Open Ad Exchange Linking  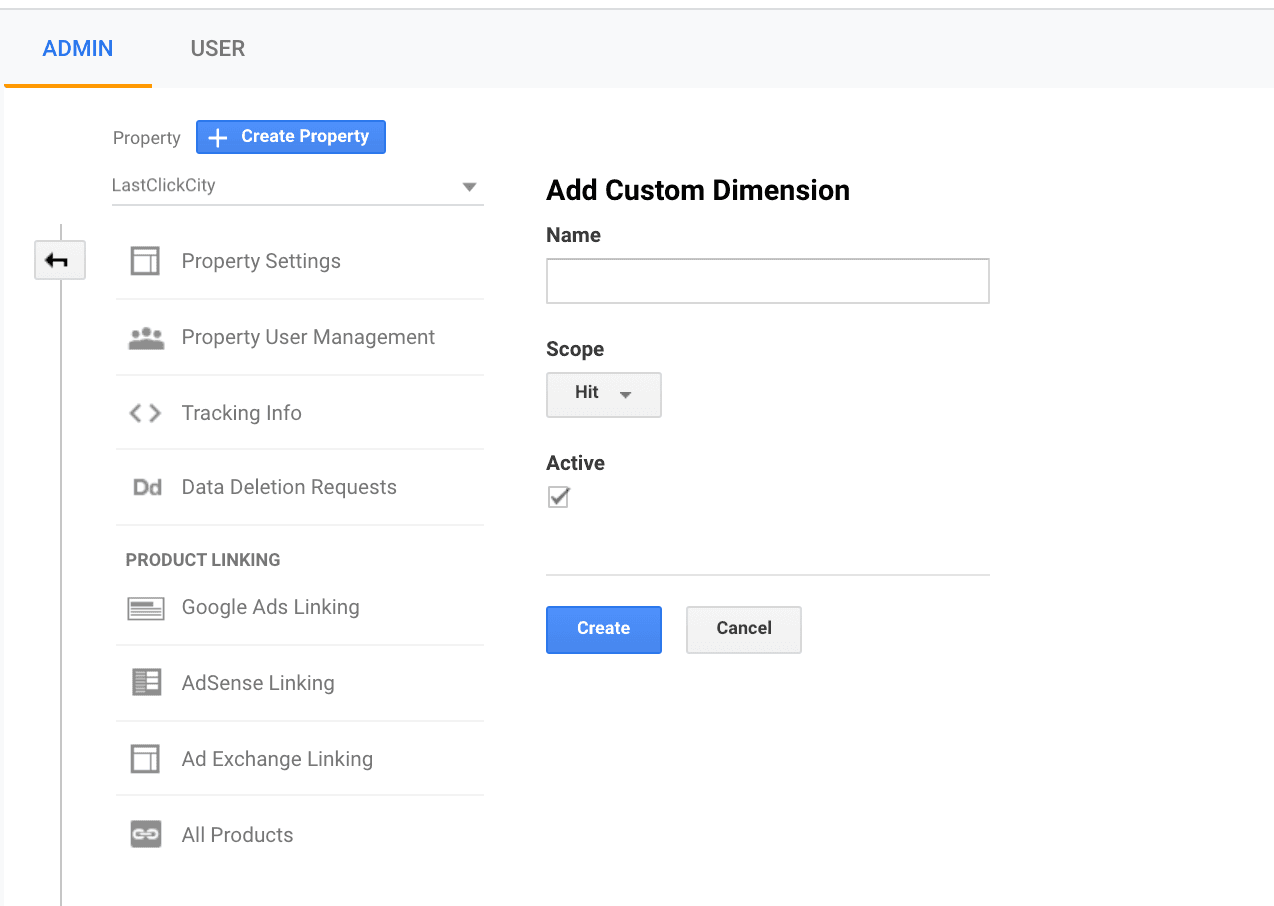[277, 759]
